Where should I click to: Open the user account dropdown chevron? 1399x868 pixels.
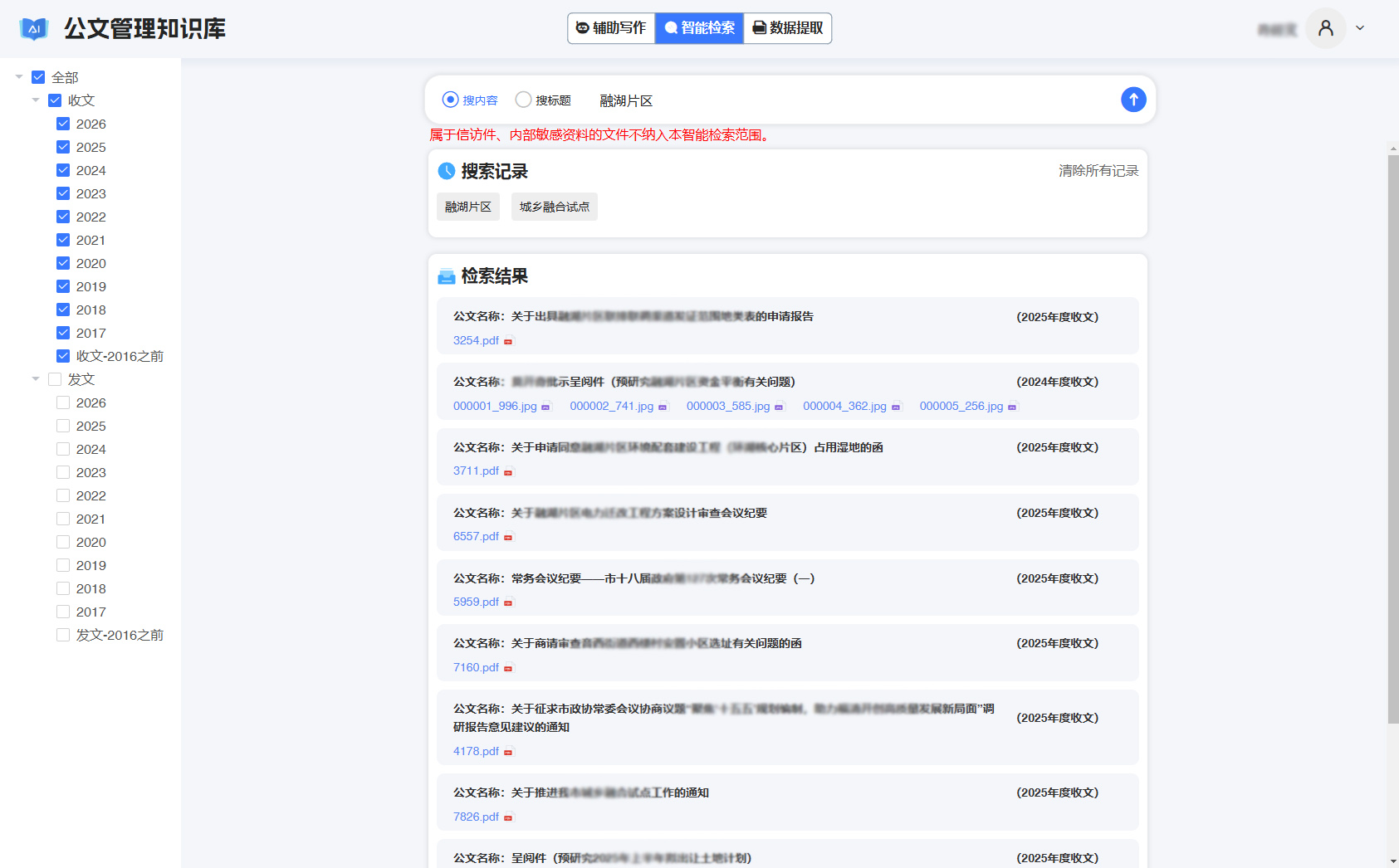coord(1360,28)
